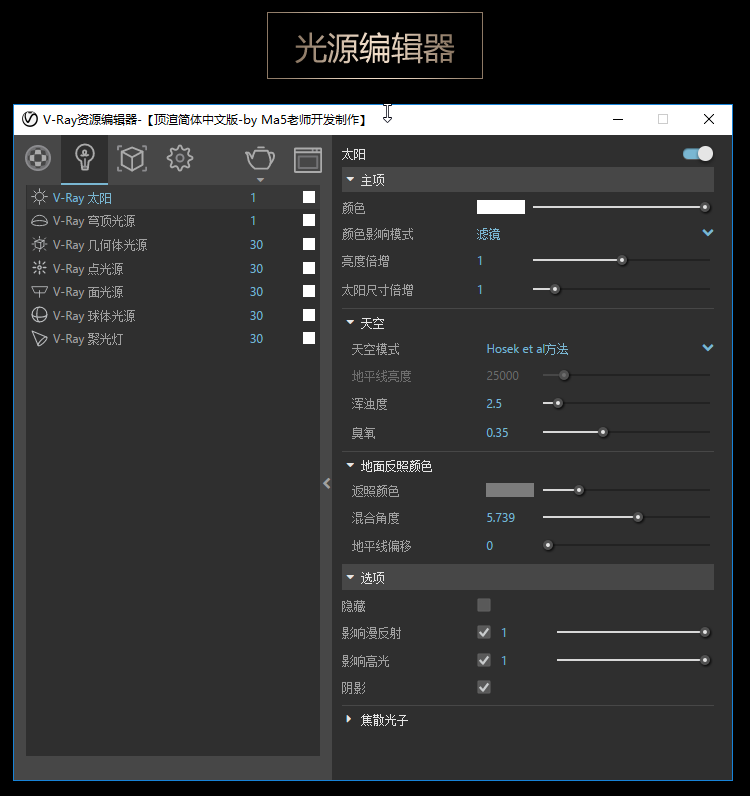Click the 臭氧 slider
This screenshot has width=750, height=796.
point(626,433)
